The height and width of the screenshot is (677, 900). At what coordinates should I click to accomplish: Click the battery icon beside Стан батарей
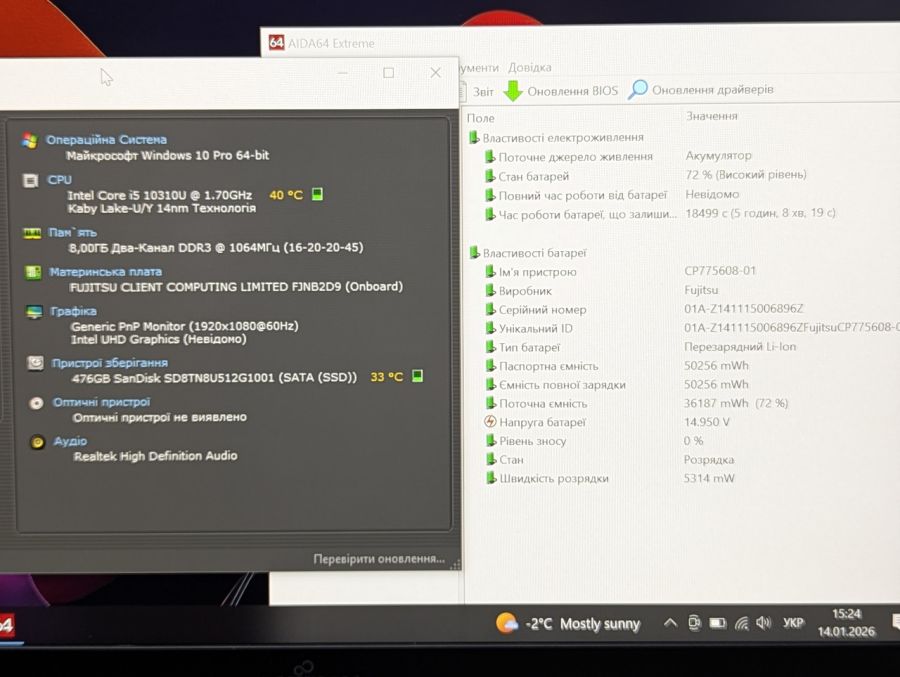(x=490, y=176)
